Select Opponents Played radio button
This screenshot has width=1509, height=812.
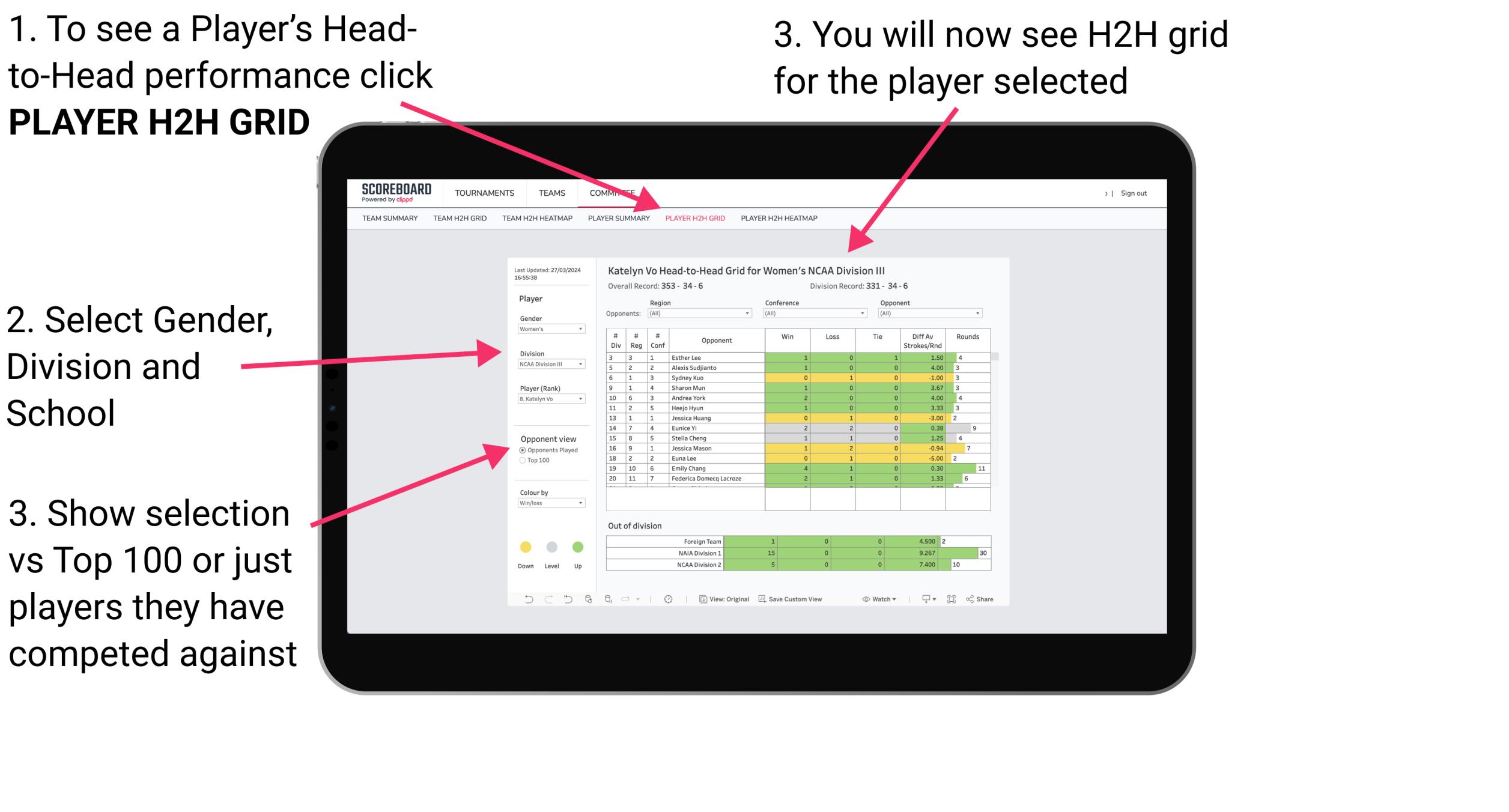pyautogui.click(x=522, y=450)
